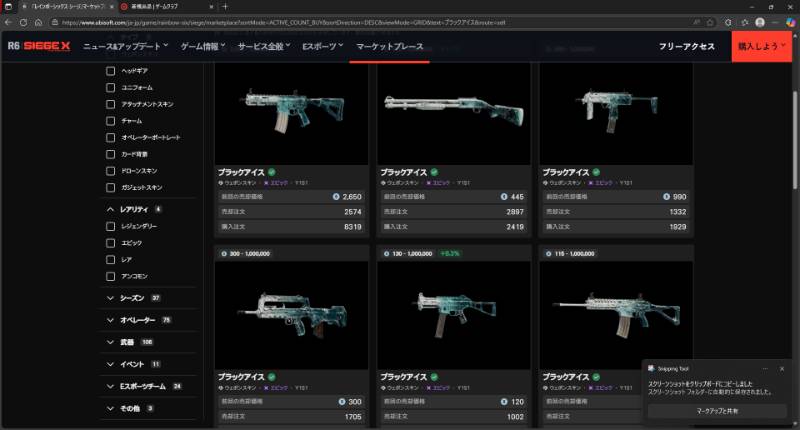The width and height of the screenshot is (800, 430).
Task: Click the page vertical scrollbar thumb
Action: pyautogui.click(x=795, y=140)
